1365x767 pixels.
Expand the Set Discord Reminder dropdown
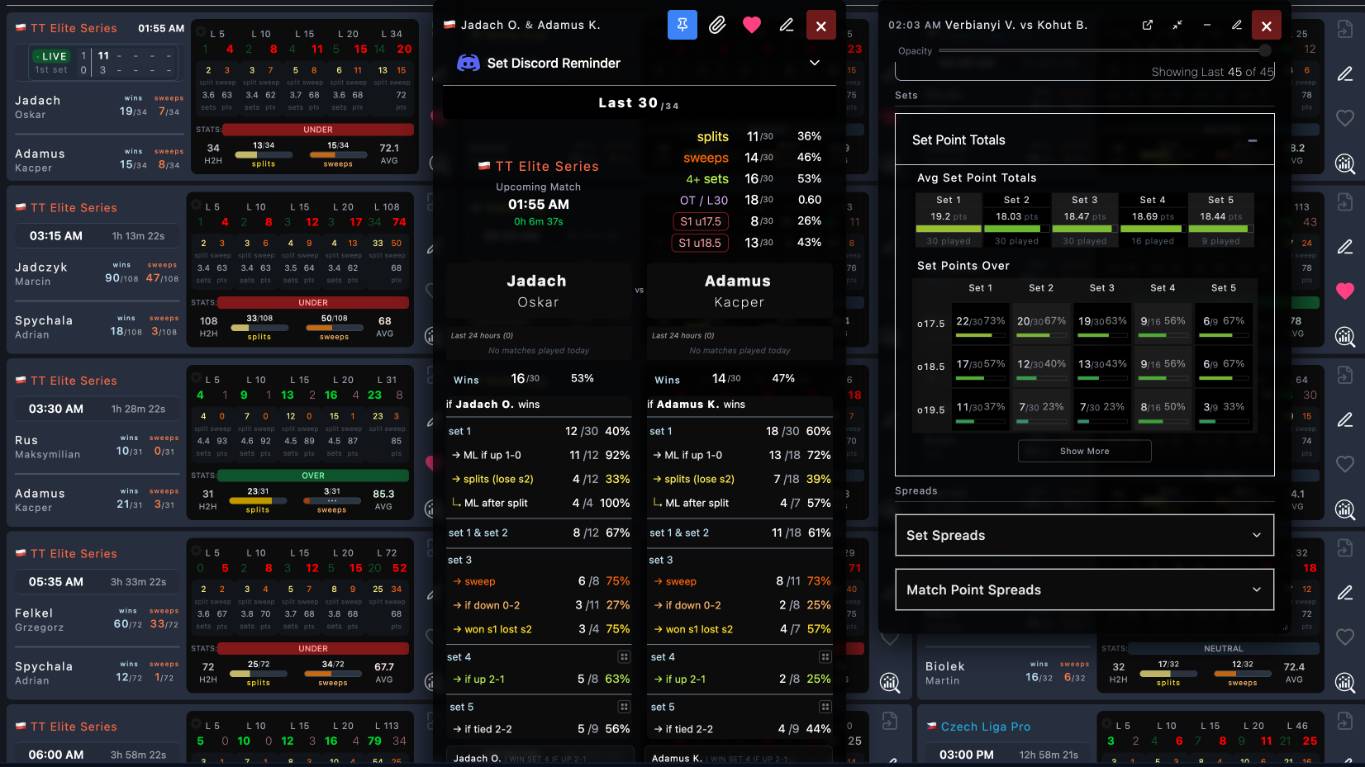point(814,63)
